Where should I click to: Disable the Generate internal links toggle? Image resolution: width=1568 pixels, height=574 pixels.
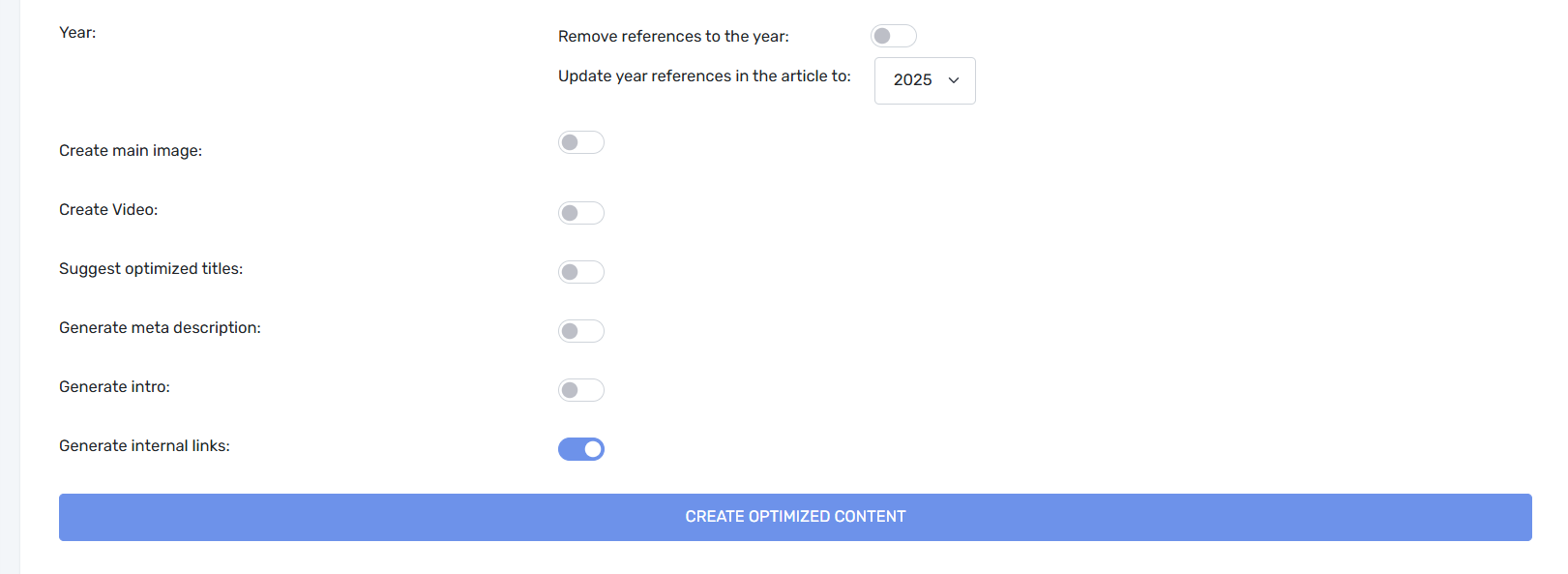(x=581, y=449)
